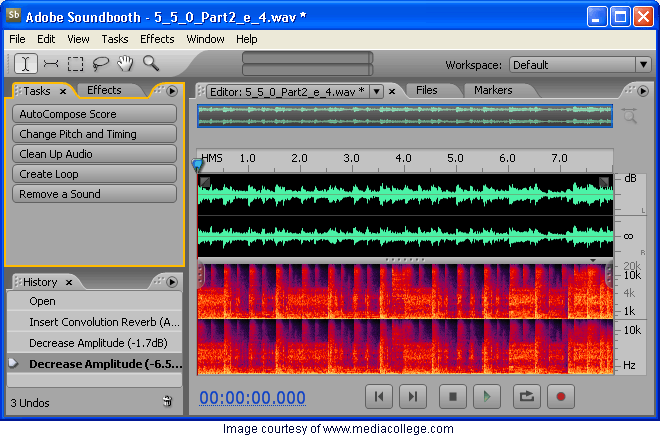Select the Tasks panel tab
The height and width of the screenshot is (436, 660).
[37, 91]
